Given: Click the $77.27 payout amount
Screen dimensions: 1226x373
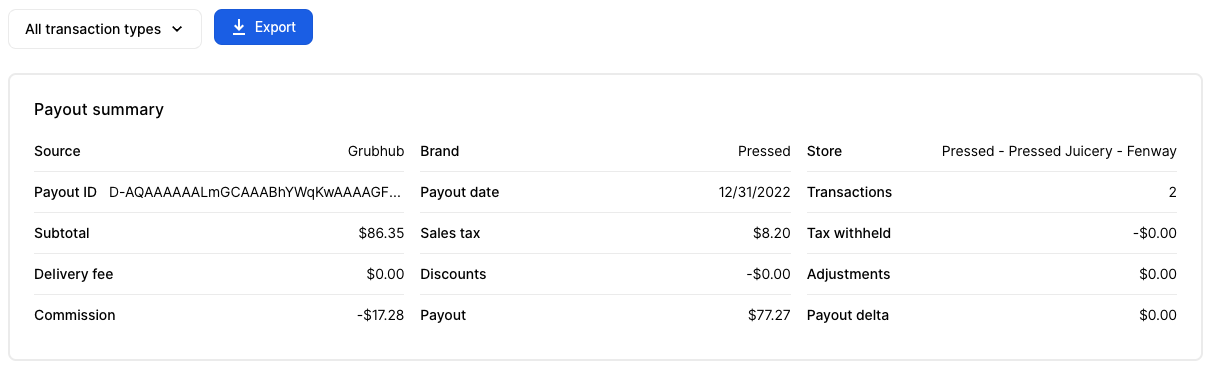Looking at the screenshot, I should pyautogui.click(x=769, y=315).
